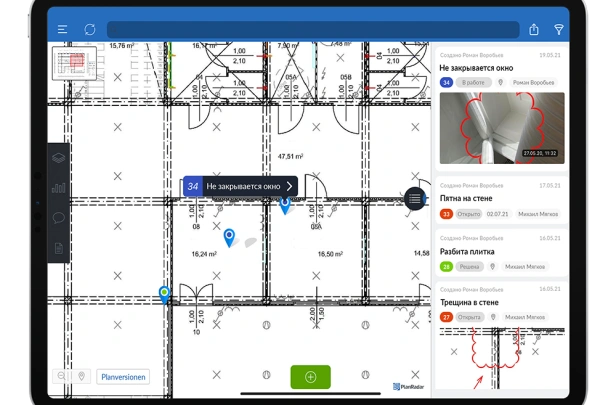Click the share export icon
Screen dimensions: 616x405
click(x=534, y=29)
